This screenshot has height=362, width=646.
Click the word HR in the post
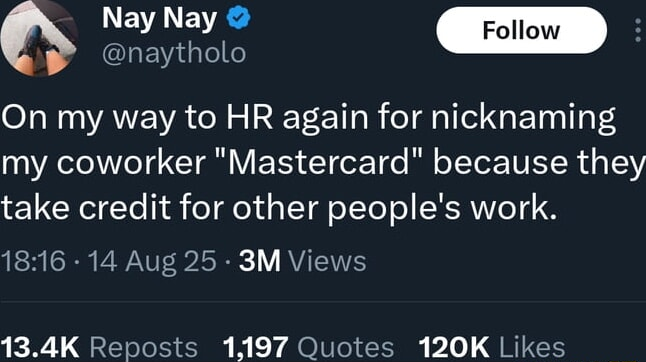coord(249,117)
